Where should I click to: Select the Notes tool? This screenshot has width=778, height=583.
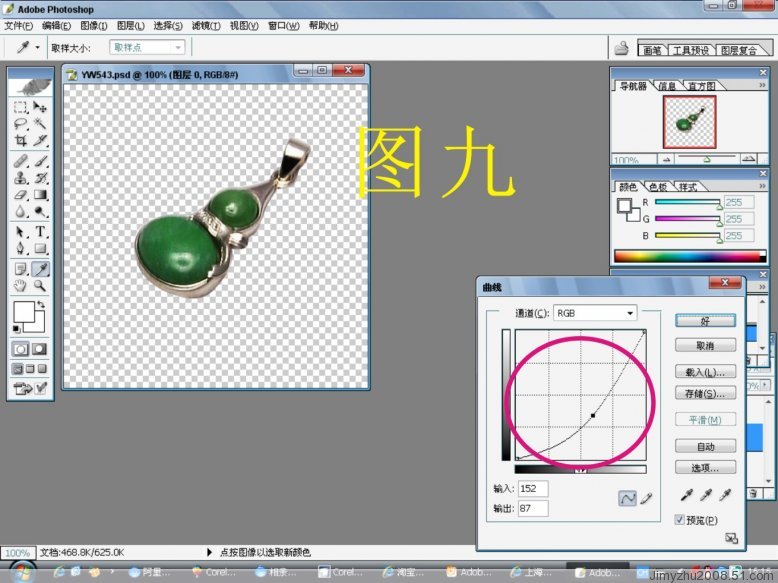(x=20, y=269)
